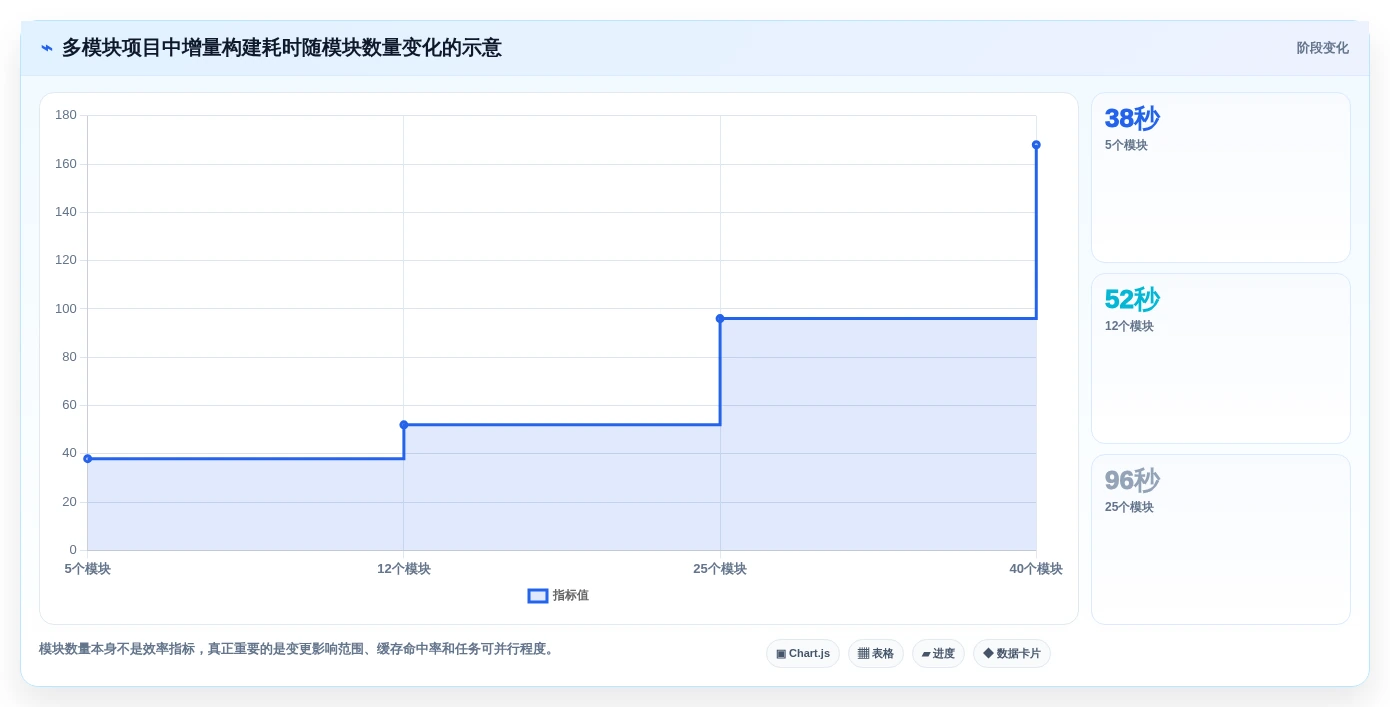Select the 38秒 stat card

point(1220,178)
